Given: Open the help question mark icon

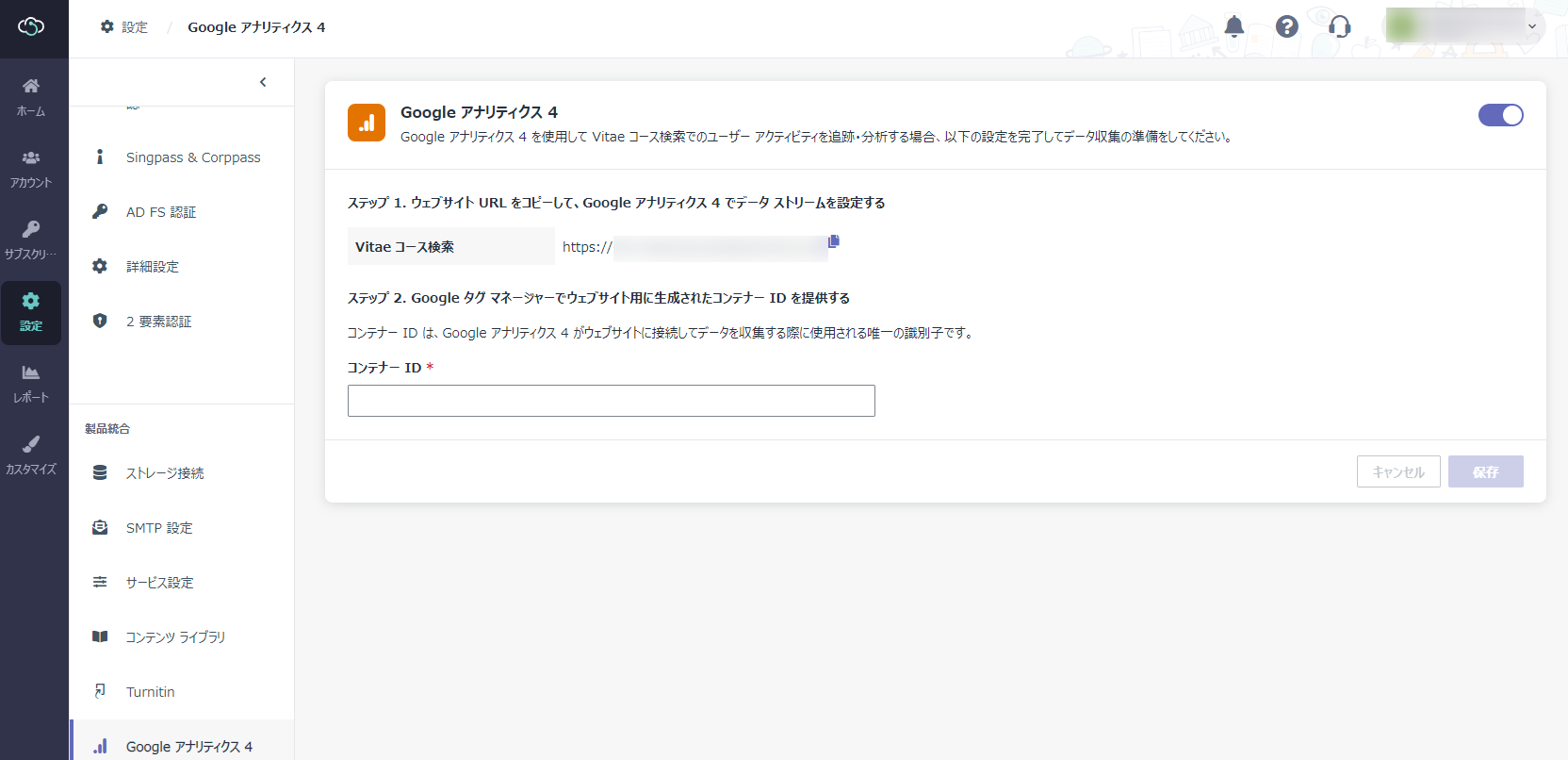Looking at the screenshot, I should tap(1287, 26).
